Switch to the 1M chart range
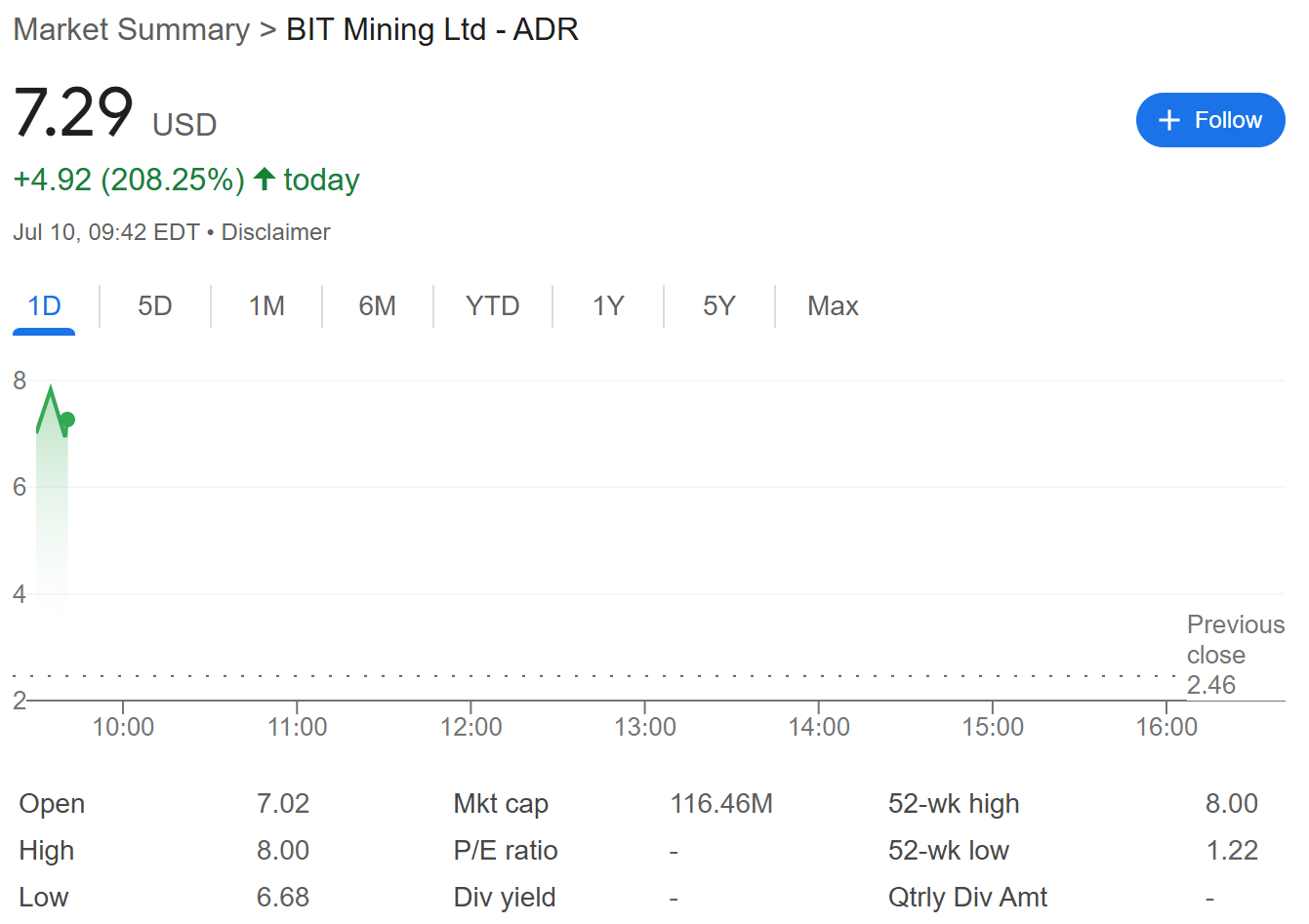The width and height of the screenshot is (1309, 924). click(x=266, y=306)
